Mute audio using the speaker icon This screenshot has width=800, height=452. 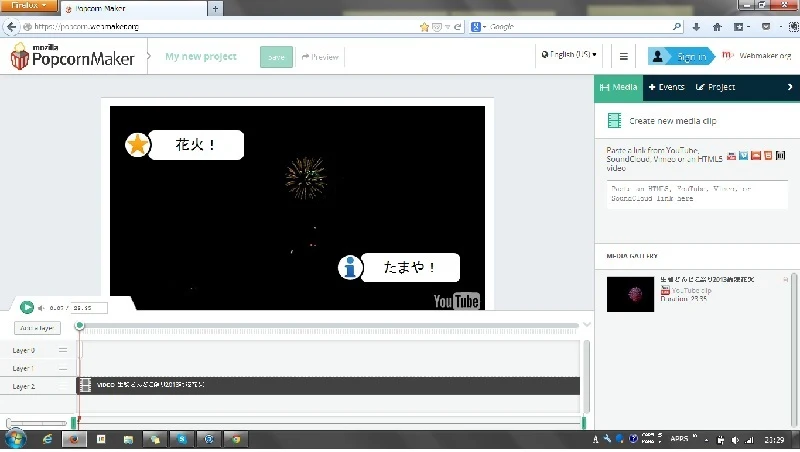coord(41,308)
